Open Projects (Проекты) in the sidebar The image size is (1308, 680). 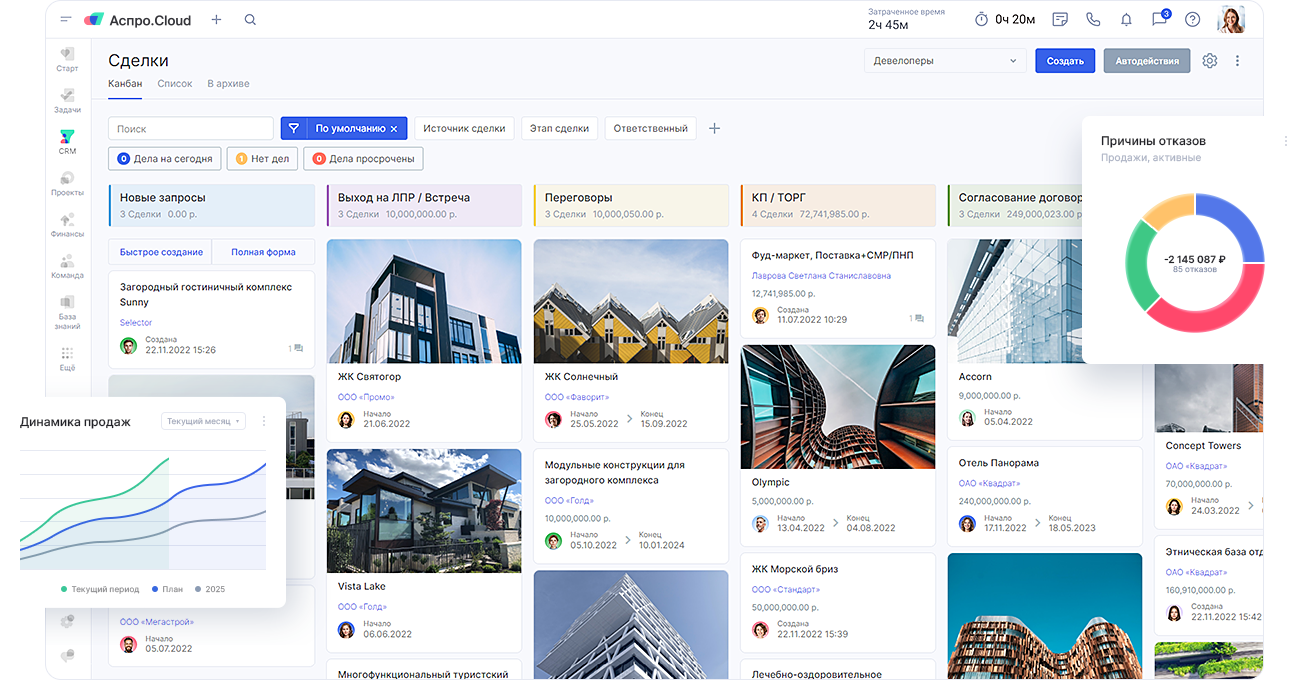(67, 183)
